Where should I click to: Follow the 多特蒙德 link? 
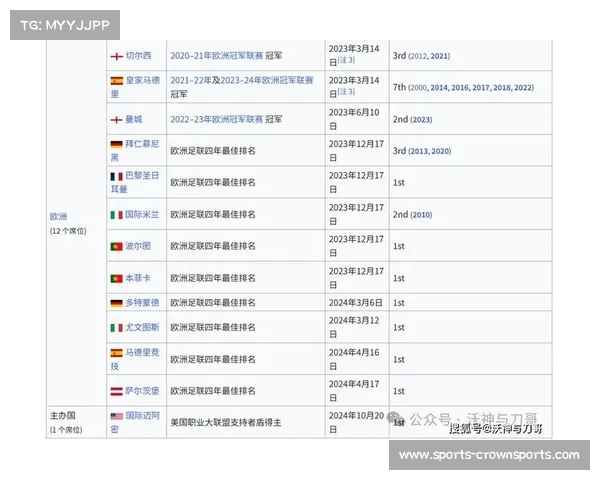(142, 303)
